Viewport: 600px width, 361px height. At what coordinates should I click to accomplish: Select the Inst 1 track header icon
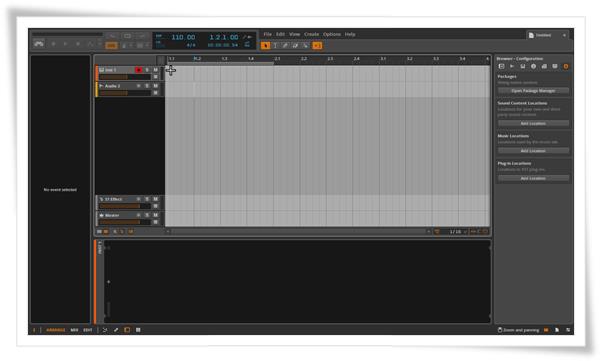click(101, 70)
